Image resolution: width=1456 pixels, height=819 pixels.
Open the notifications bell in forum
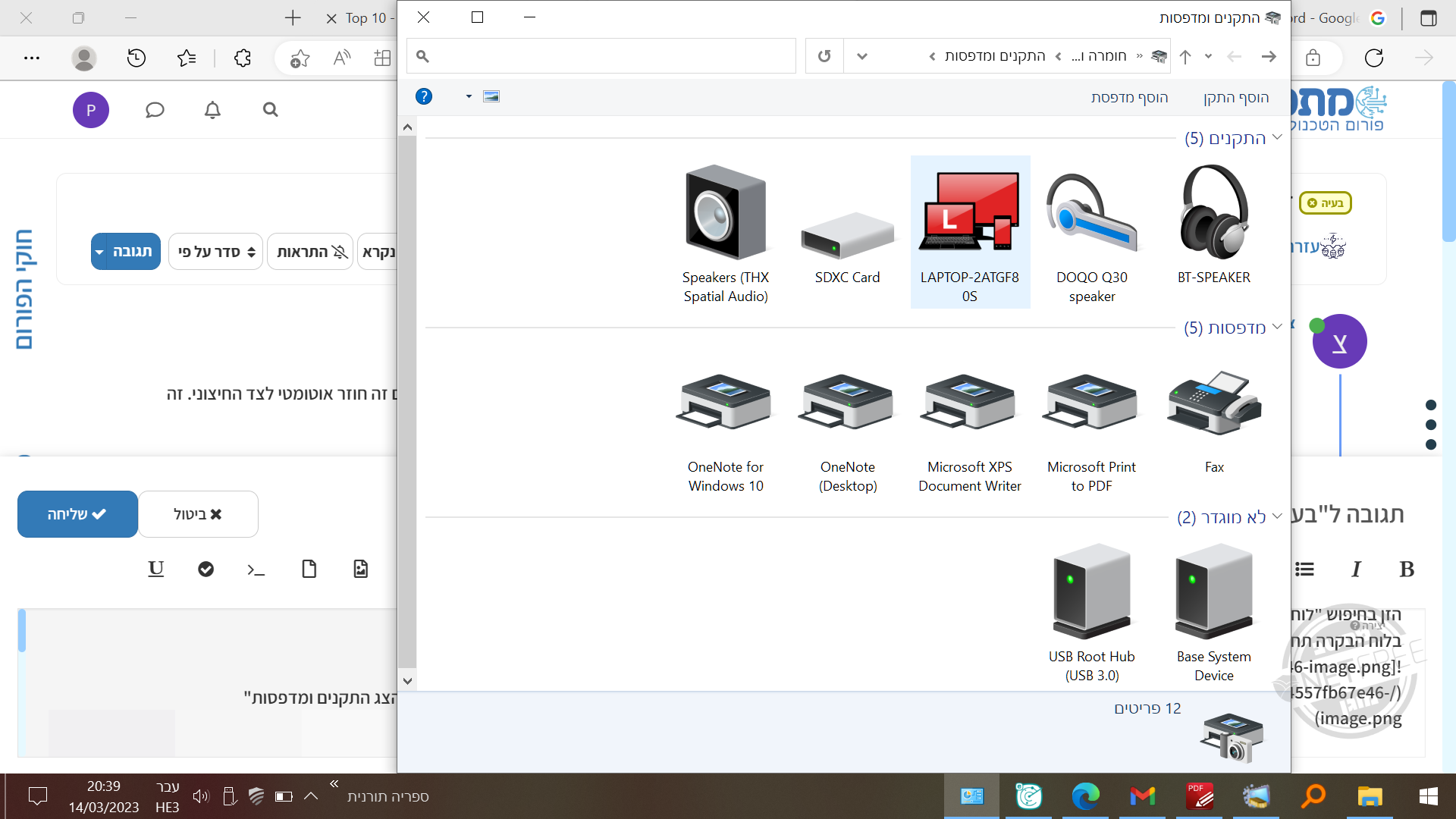[x=212, y=110]
